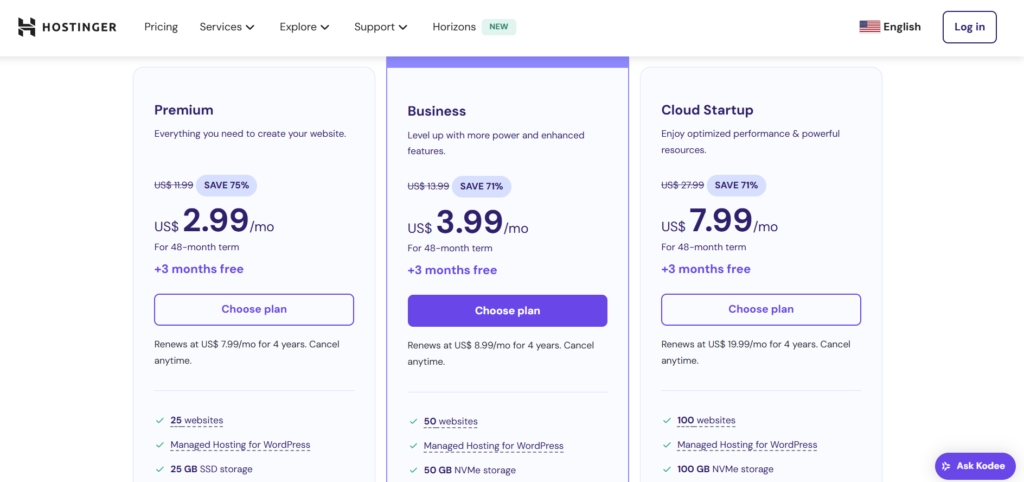Click the US flag language icon
This screenshot has width=1024, height=482.
pos(869,27)
